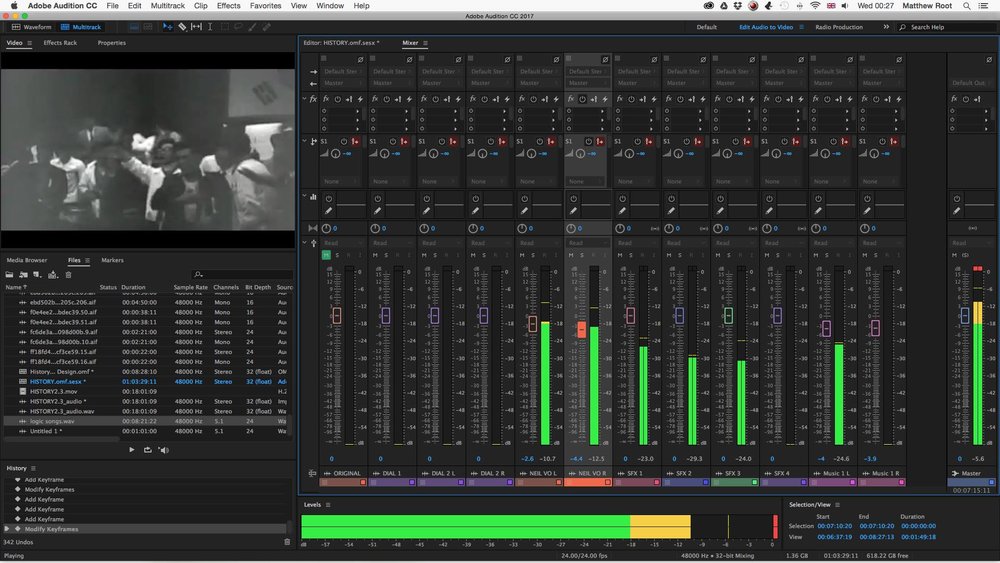Image resolution: width=1000 pixels, height=563 pixels.
Task: Click the pan knob on SFX 1 track
Action: [x=620, y=228]
